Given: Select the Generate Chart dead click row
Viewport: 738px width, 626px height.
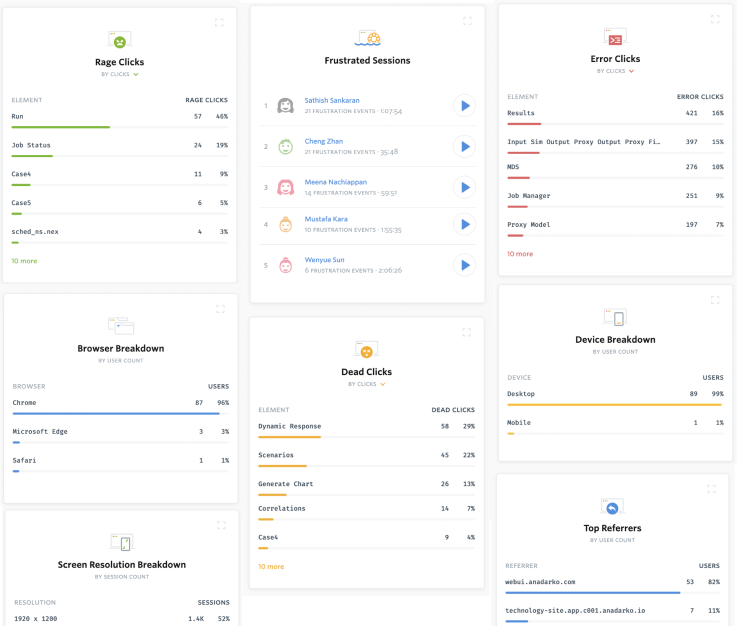Looking at the screenshot, I should click(x=367, y=488).
